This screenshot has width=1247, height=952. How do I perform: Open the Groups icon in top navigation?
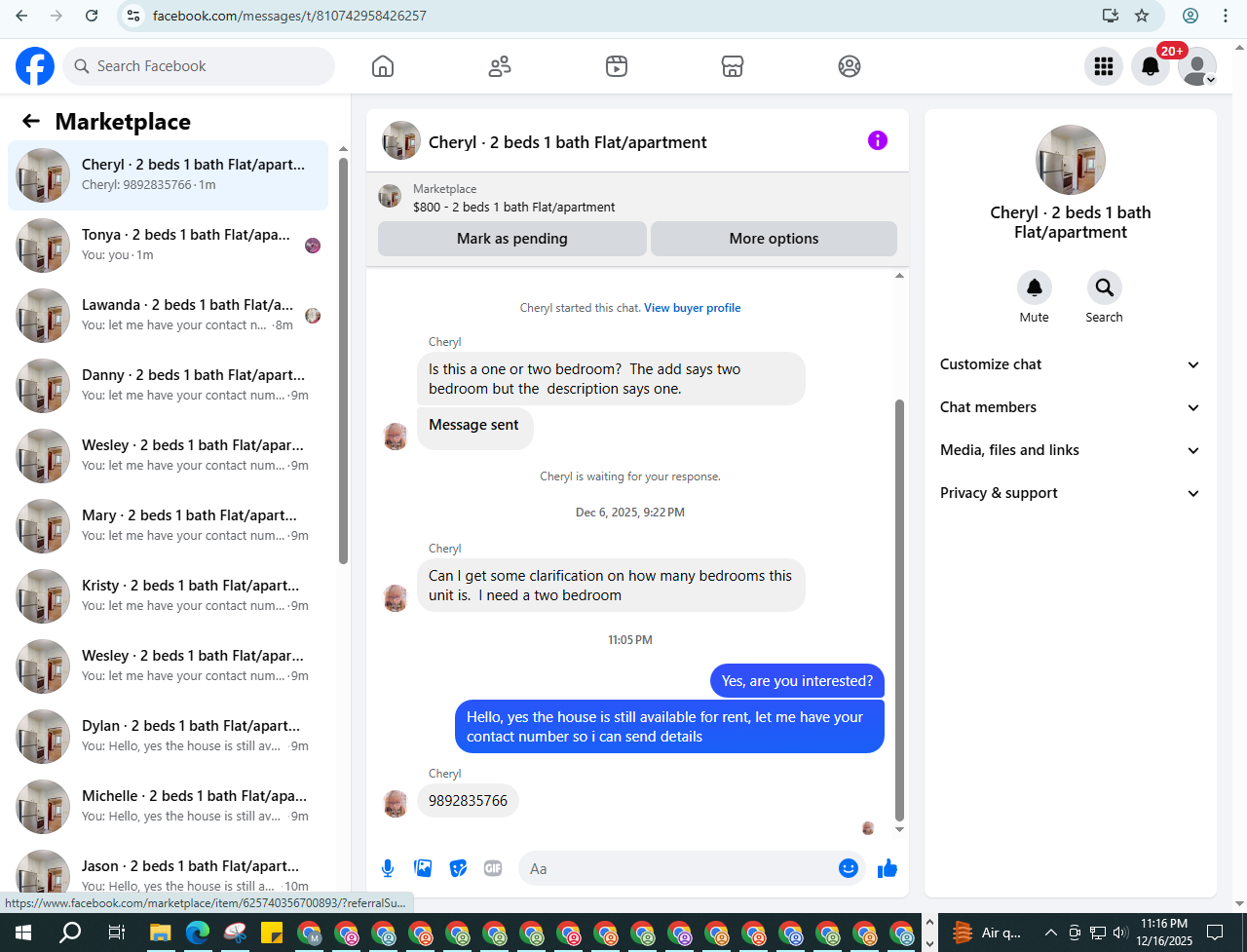point(850,66)
